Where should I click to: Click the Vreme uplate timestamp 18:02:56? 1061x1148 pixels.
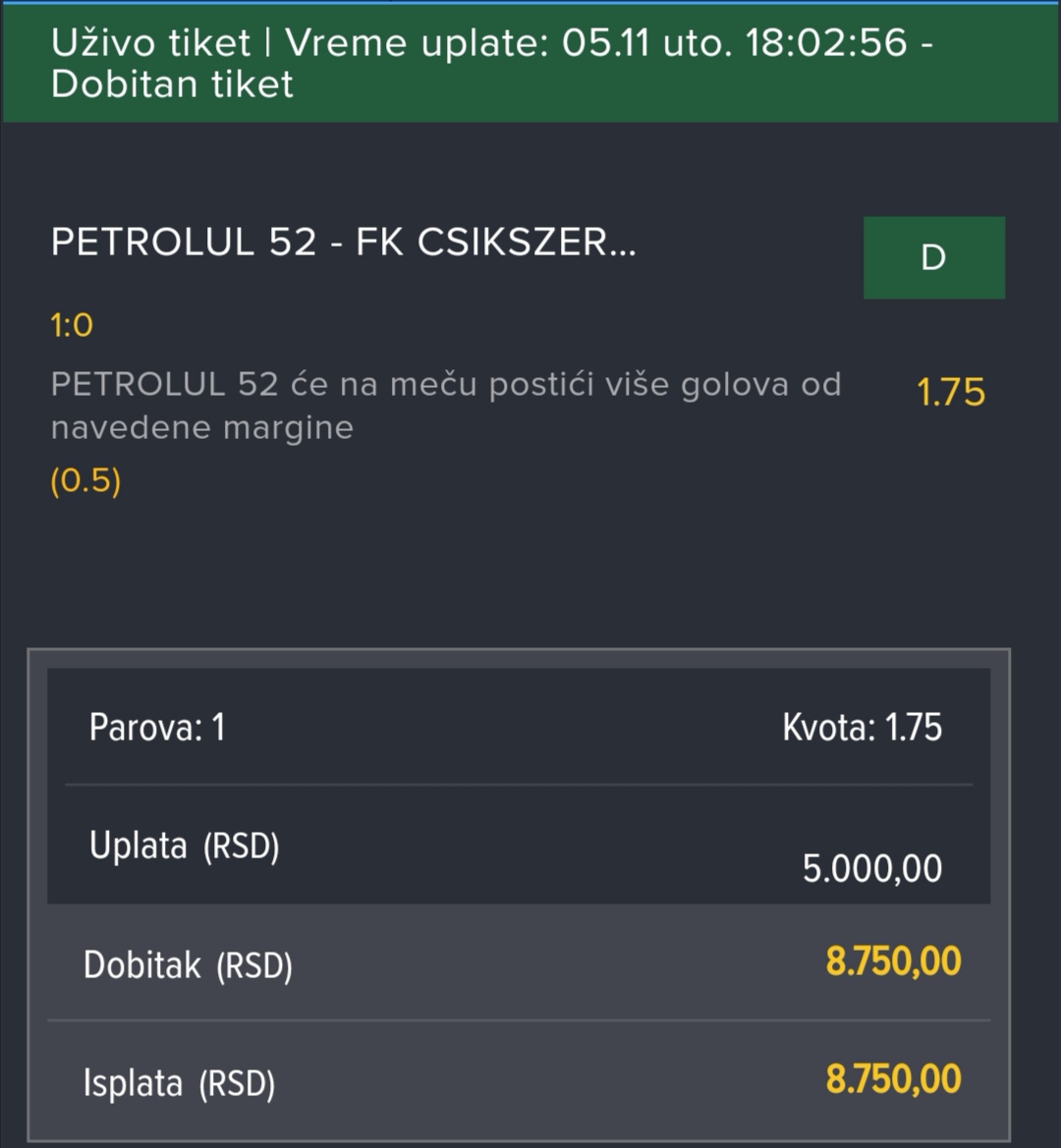826,42
